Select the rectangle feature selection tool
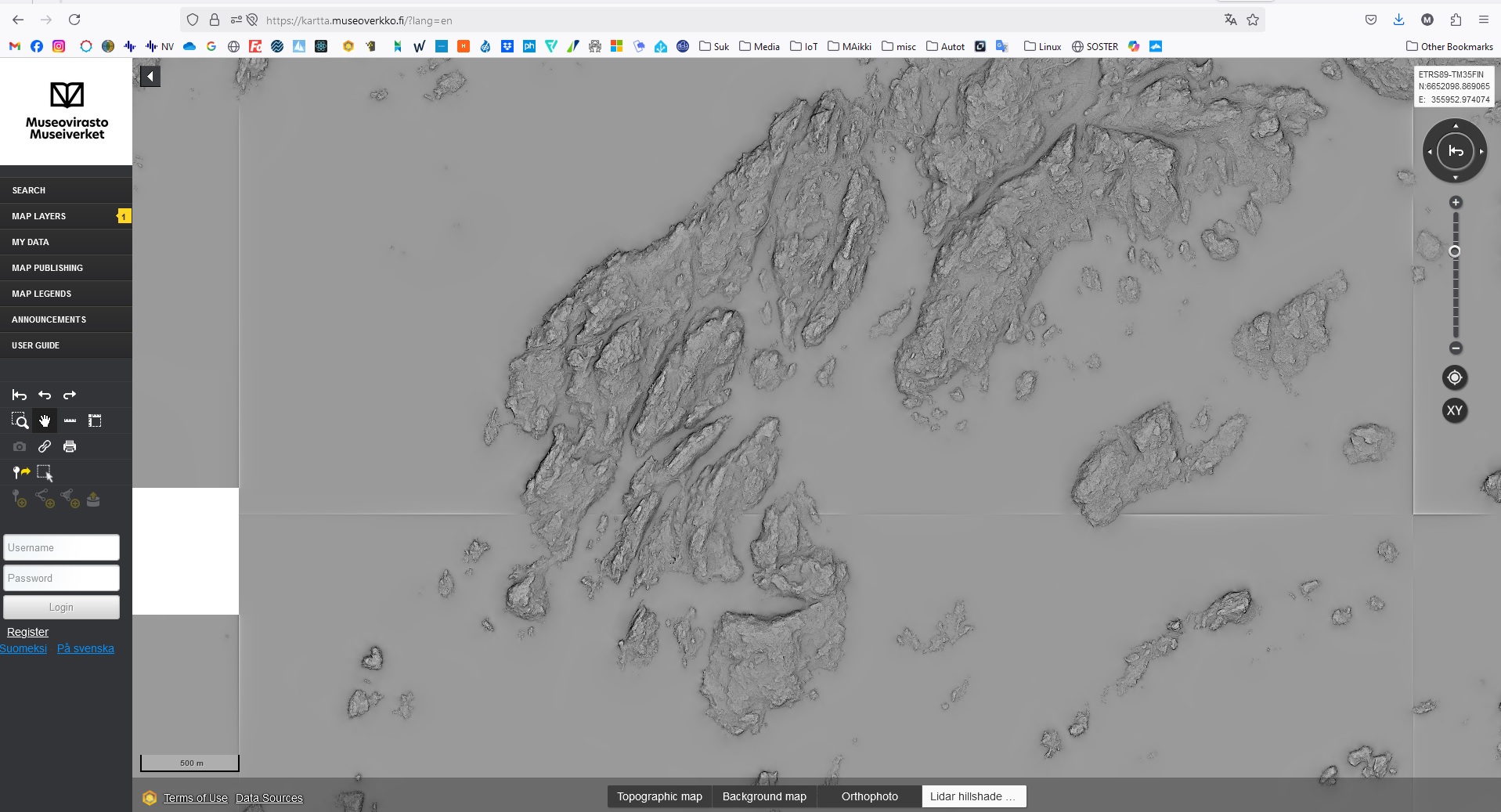Viewport: 1501px width, 812px height. pyautogui.click(x=45, y=473)
